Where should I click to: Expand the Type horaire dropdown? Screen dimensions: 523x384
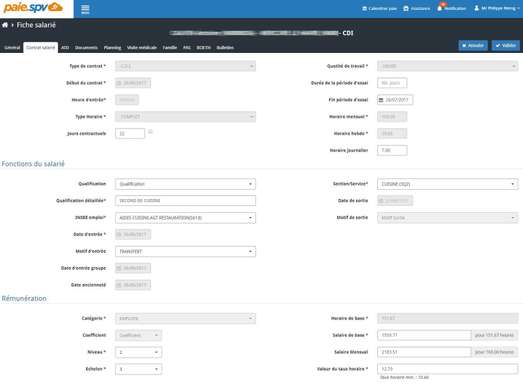coord(185,116)
